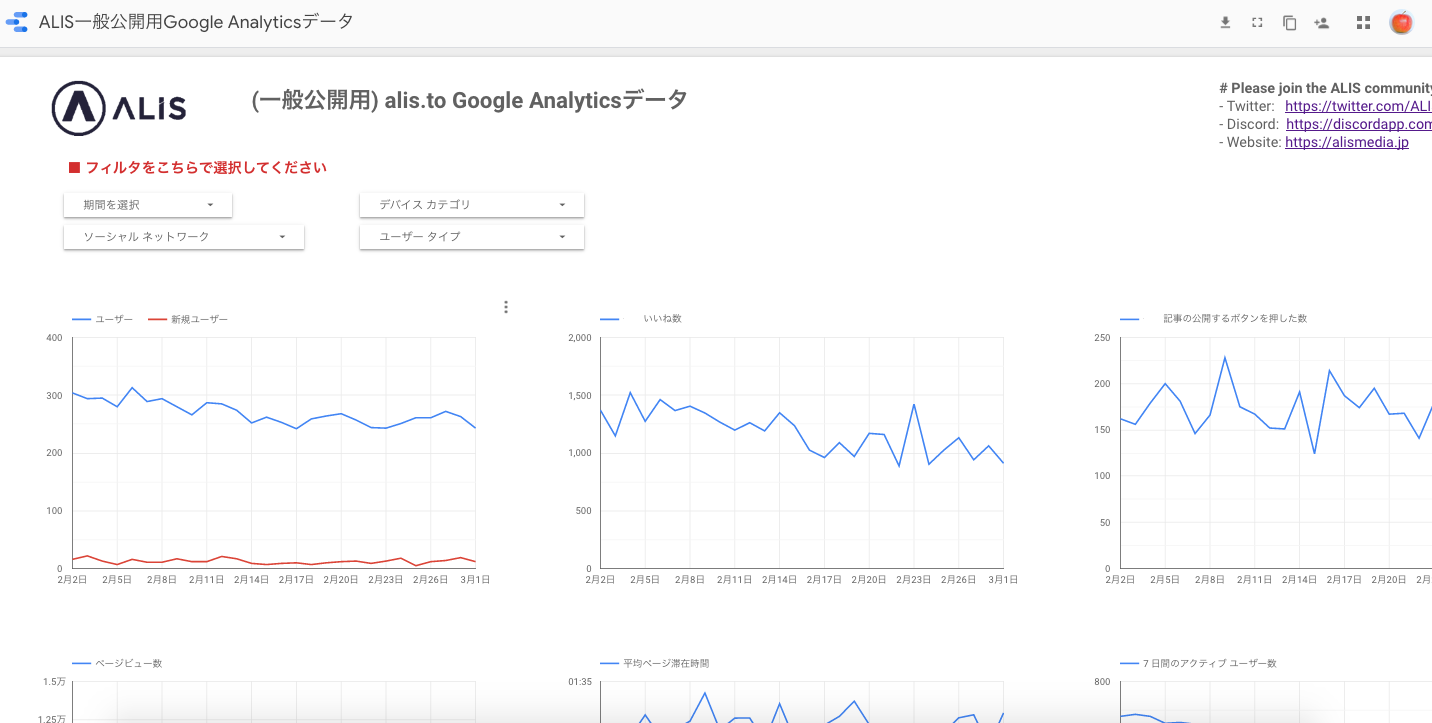Screen dimensions: 1432x723
Task: Open the ALIS Twitter link
Action: (x=1358, y=106)
